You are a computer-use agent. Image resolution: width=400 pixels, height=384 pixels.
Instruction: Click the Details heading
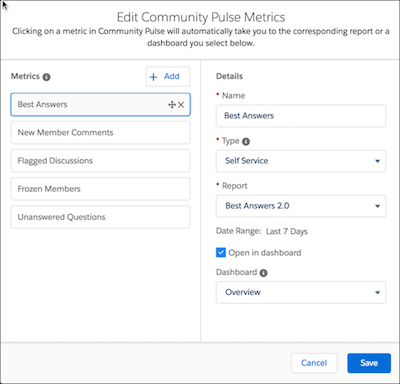pos(229,76)
